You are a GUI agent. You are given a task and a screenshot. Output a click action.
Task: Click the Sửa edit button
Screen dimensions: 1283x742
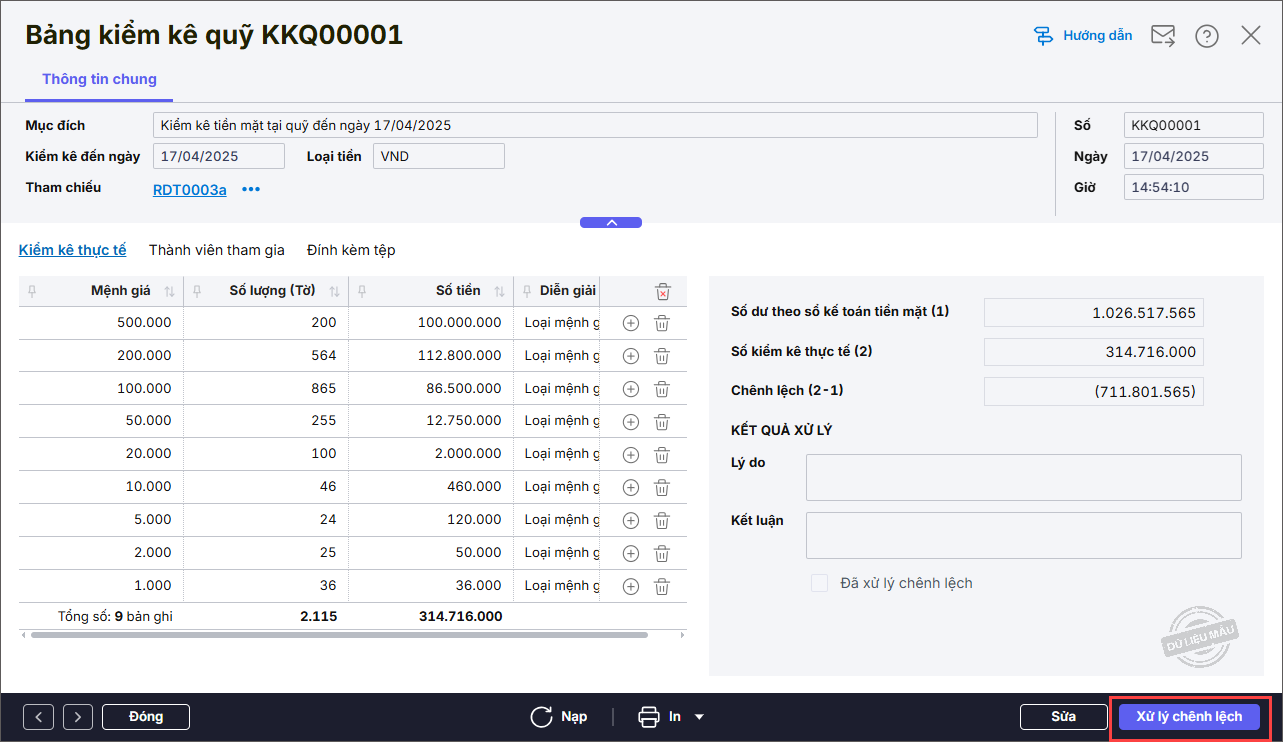coord(1063,717)
